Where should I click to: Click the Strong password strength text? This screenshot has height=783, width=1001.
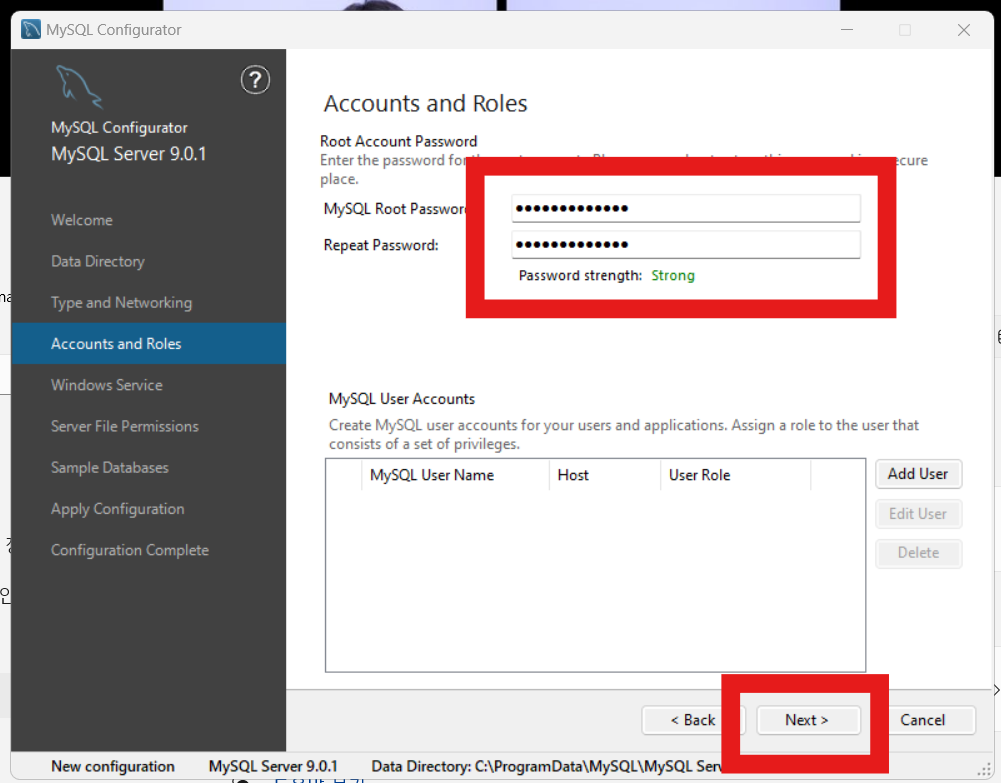click(673, 276)
